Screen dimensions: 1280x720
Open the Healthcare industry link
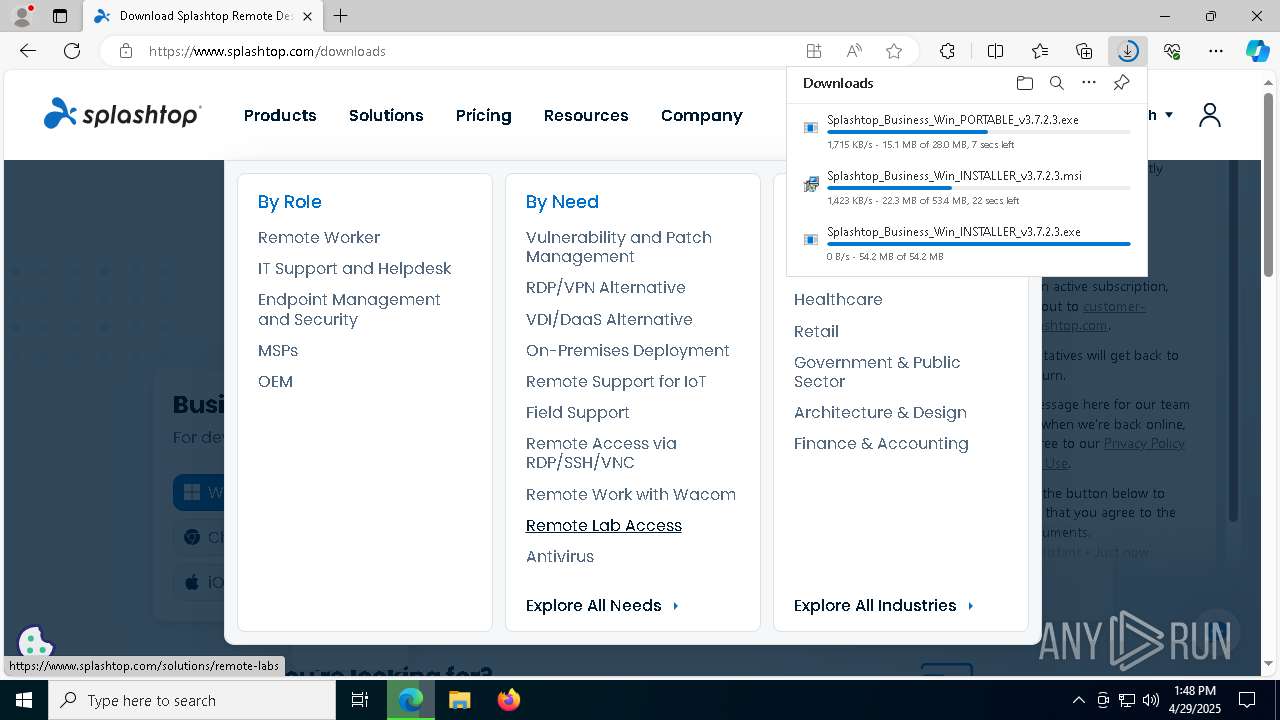click(x=838, y=300)
